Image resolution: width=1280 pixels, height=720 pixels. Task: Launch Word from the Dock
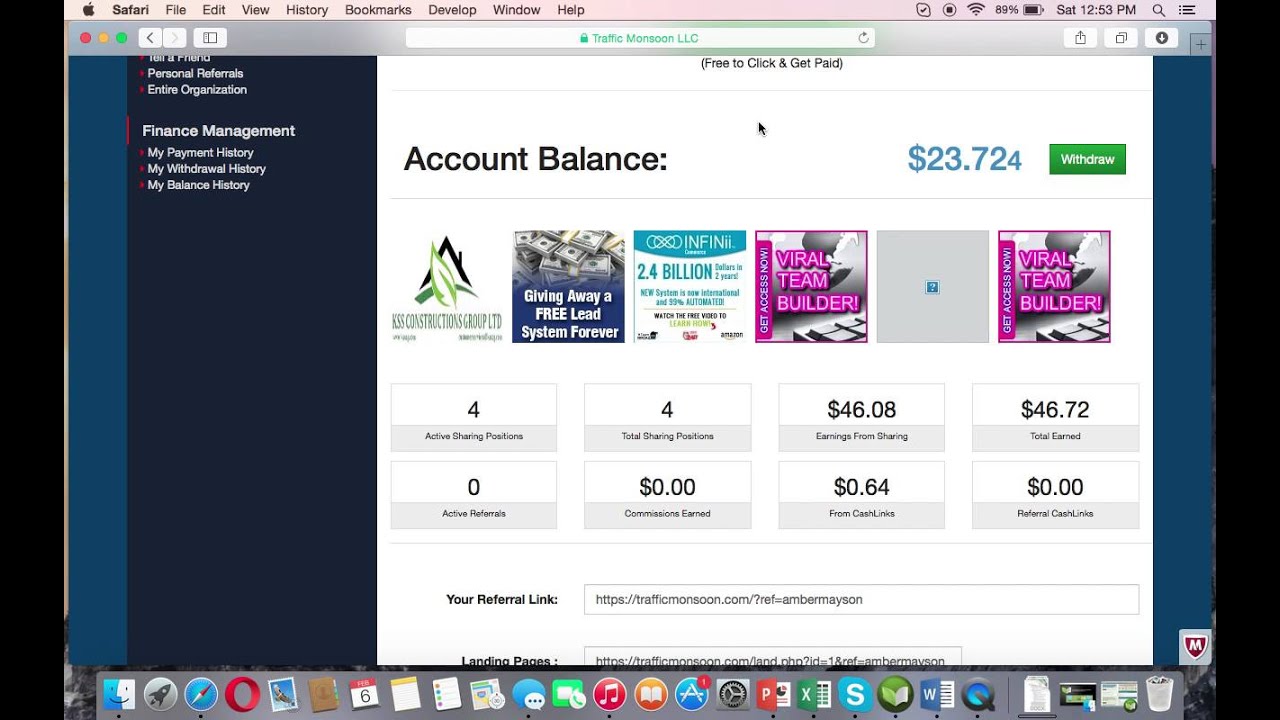(x=937, y=694)
